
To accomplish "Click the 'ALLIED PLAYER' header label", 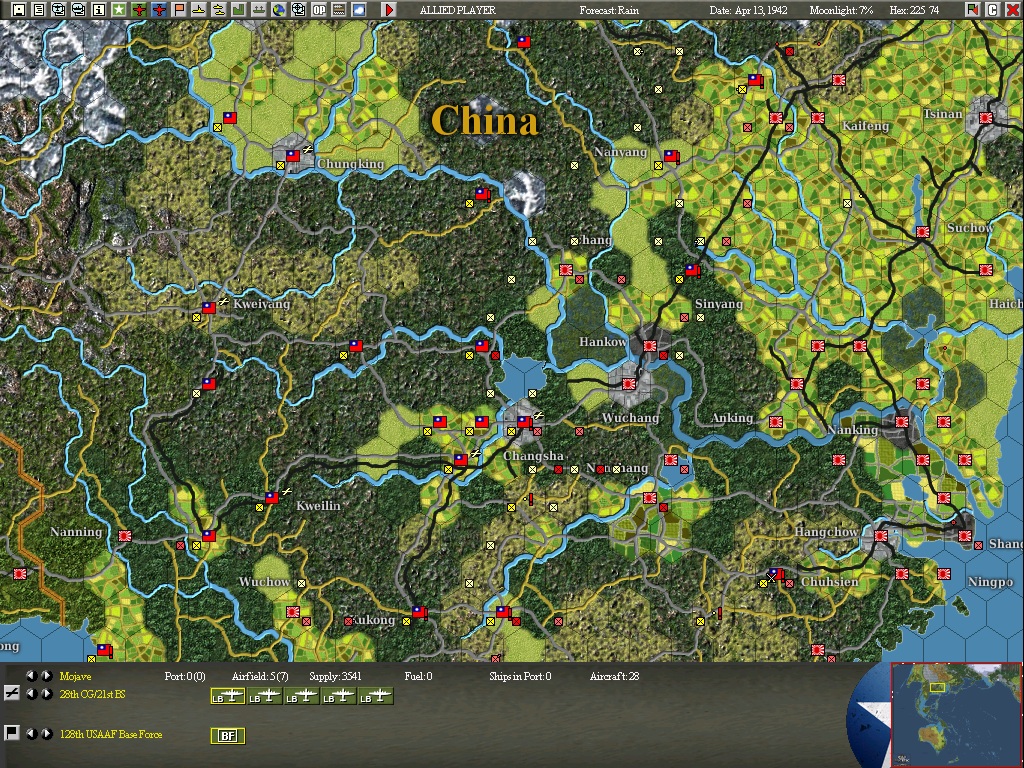I will tap(458, 10).
